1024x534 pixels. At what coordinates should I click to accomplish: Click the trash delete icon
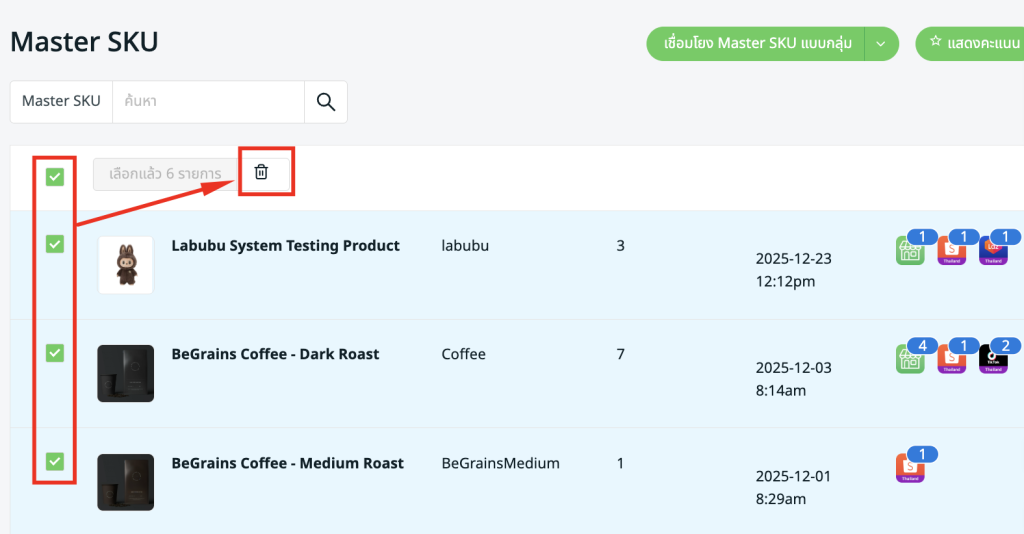261,172
